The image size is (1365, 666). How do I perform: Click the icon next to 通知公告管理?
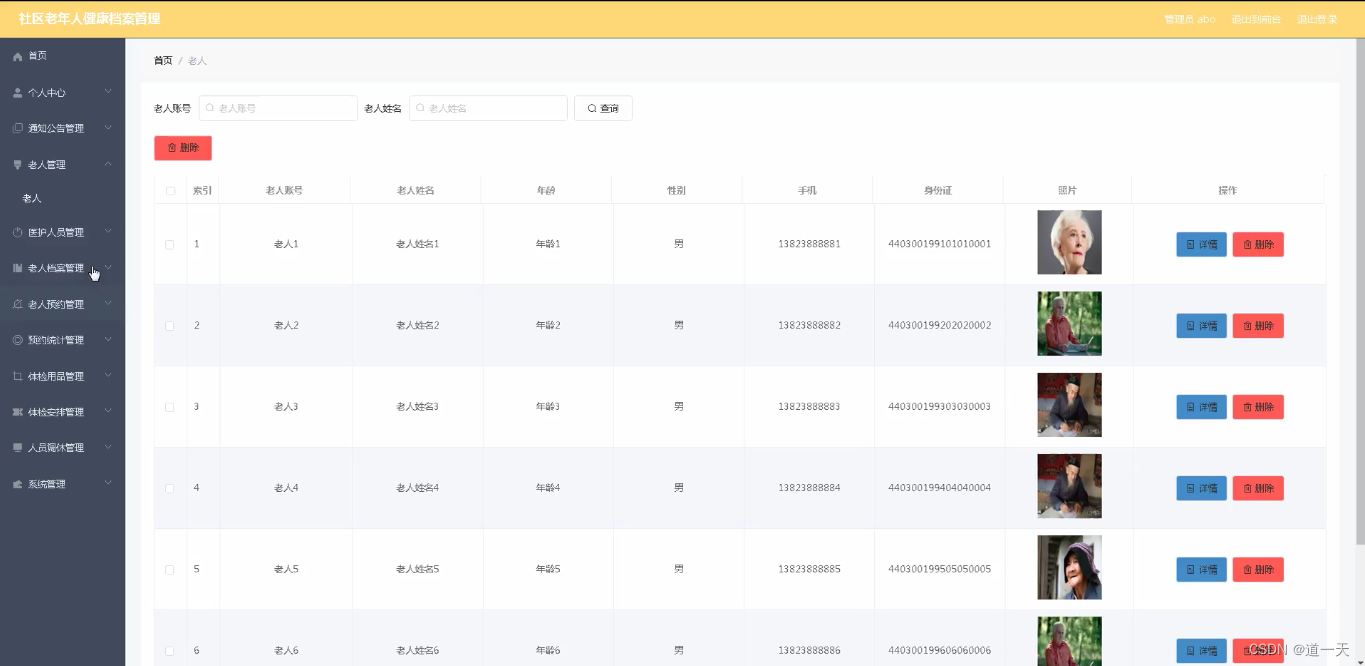click(x=17, y=129)
